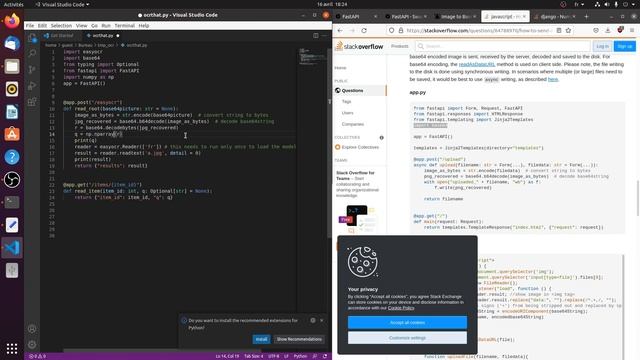Screen dimensions: 640x360
Task: Open the Pocket save icon in Firefox
Action: coord(596,31)
